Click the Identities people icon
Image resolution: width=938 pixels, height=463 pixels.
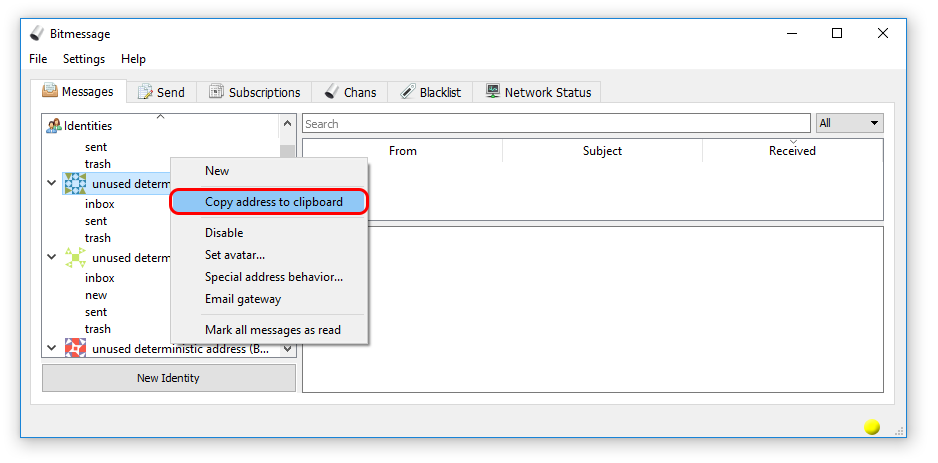click(54, 126)
